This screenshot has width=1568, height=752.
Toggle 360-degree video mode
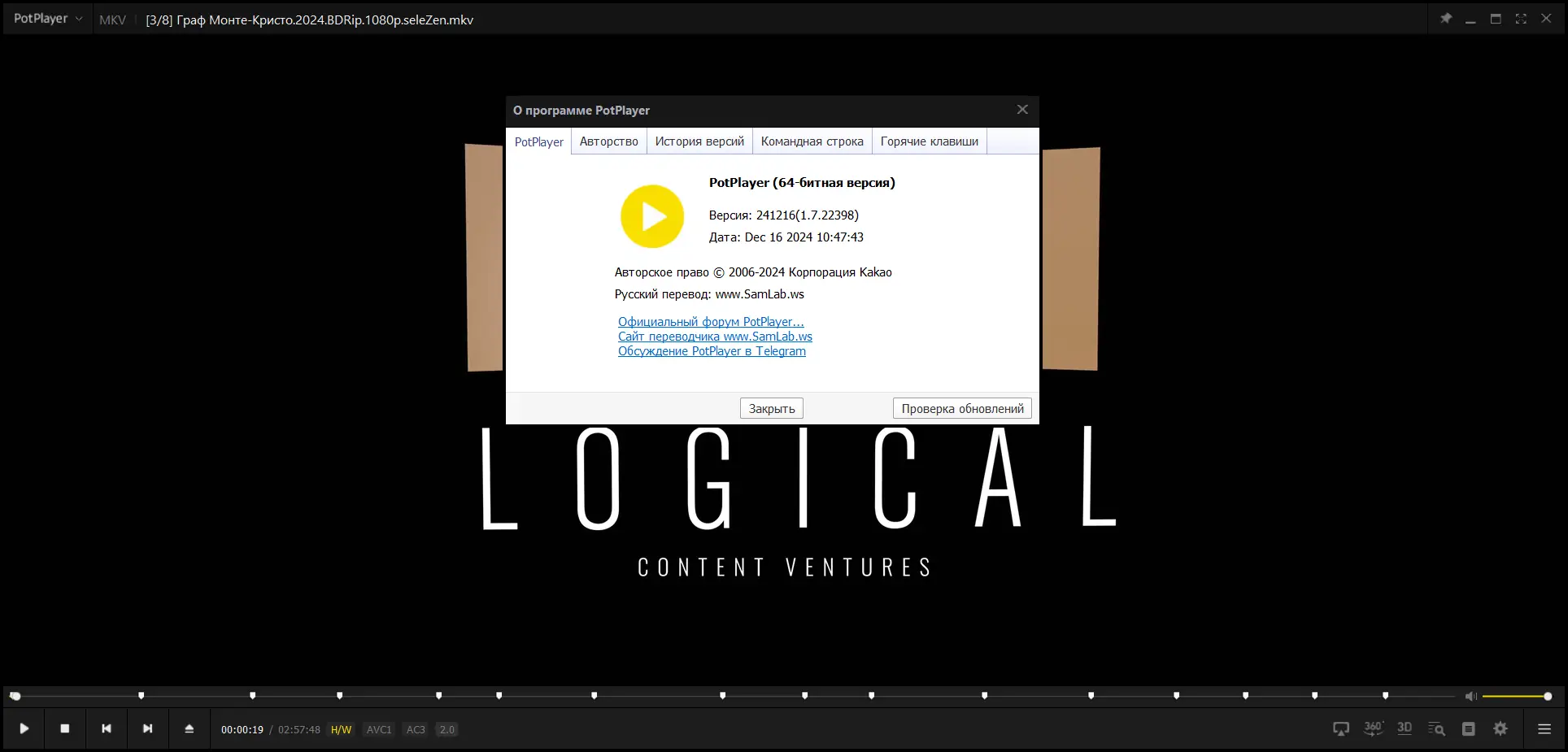pos(1374,728)
